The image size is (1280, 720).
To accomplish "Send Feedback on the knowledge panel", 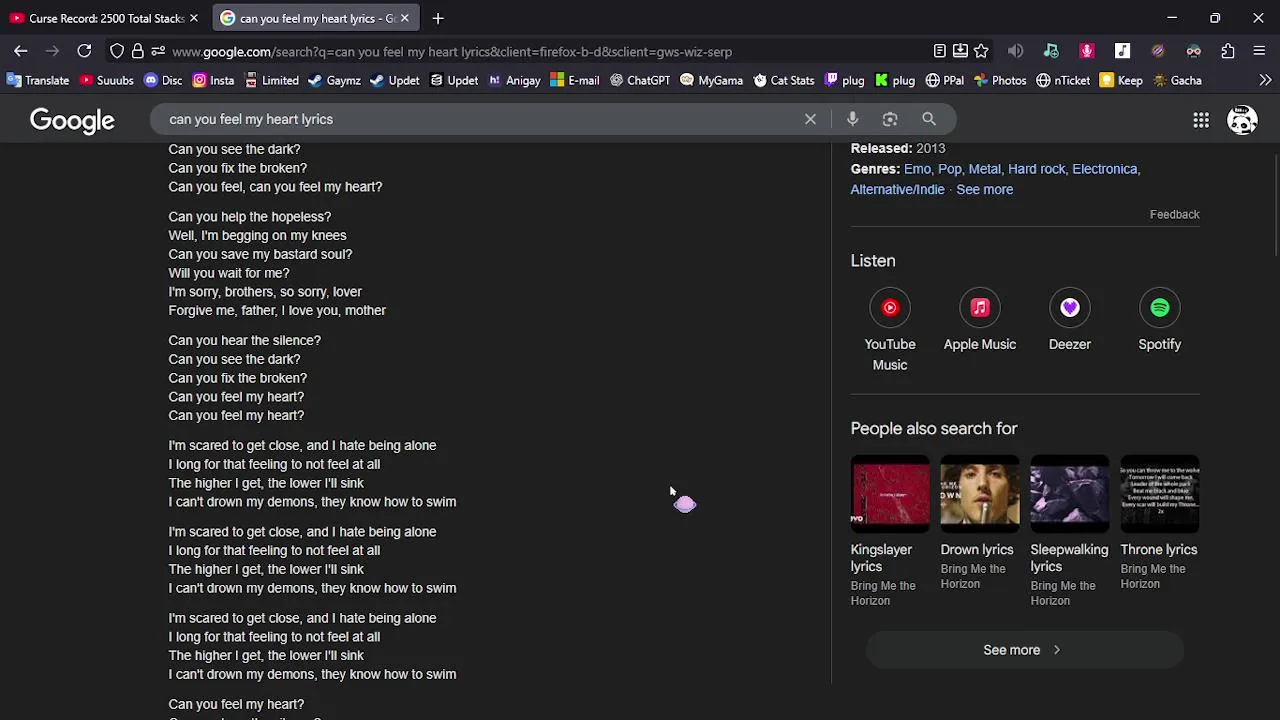I will [x=1174, y=214].
